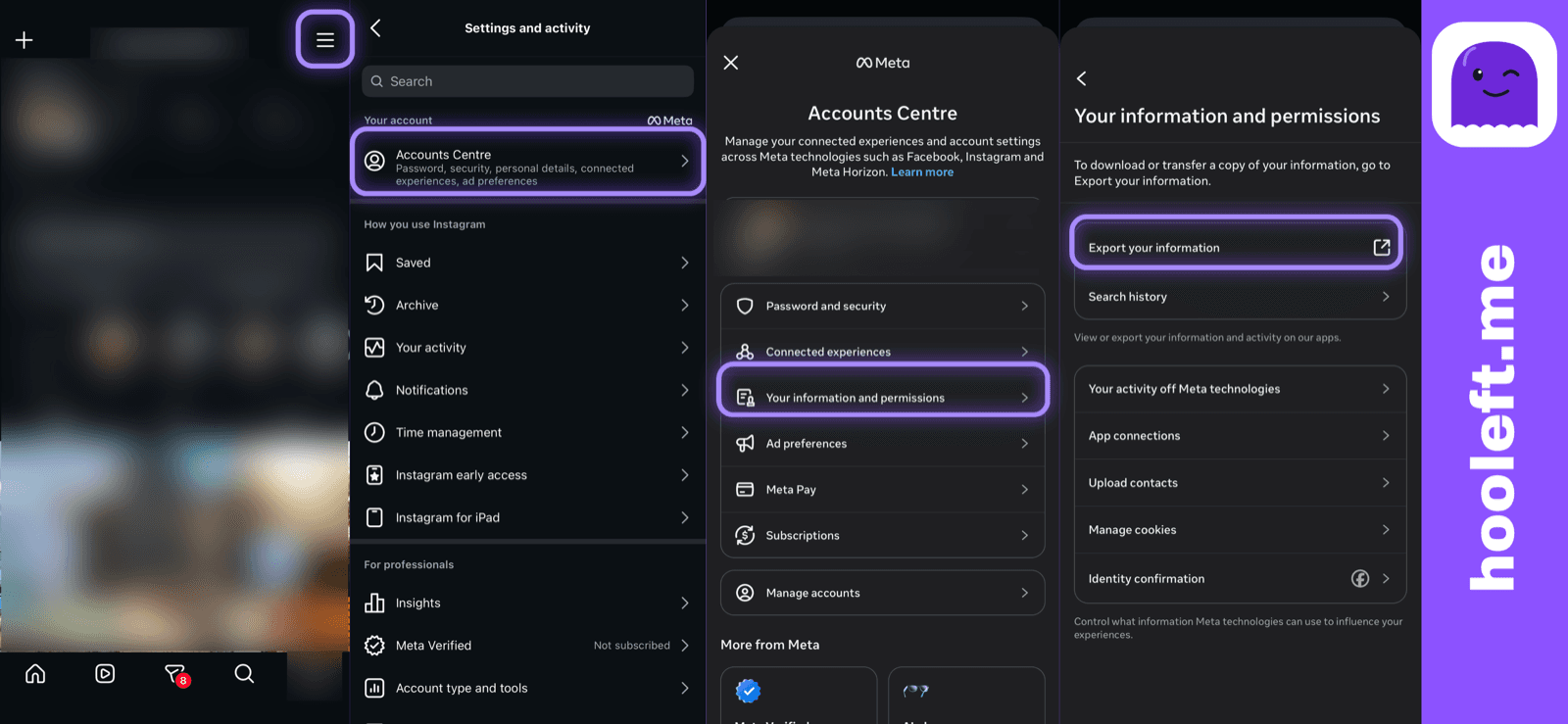Go back from Your information and permissions
The height and width of the screenshot is (724, 1568).
pyautogui.click(x=1082, y=78)
